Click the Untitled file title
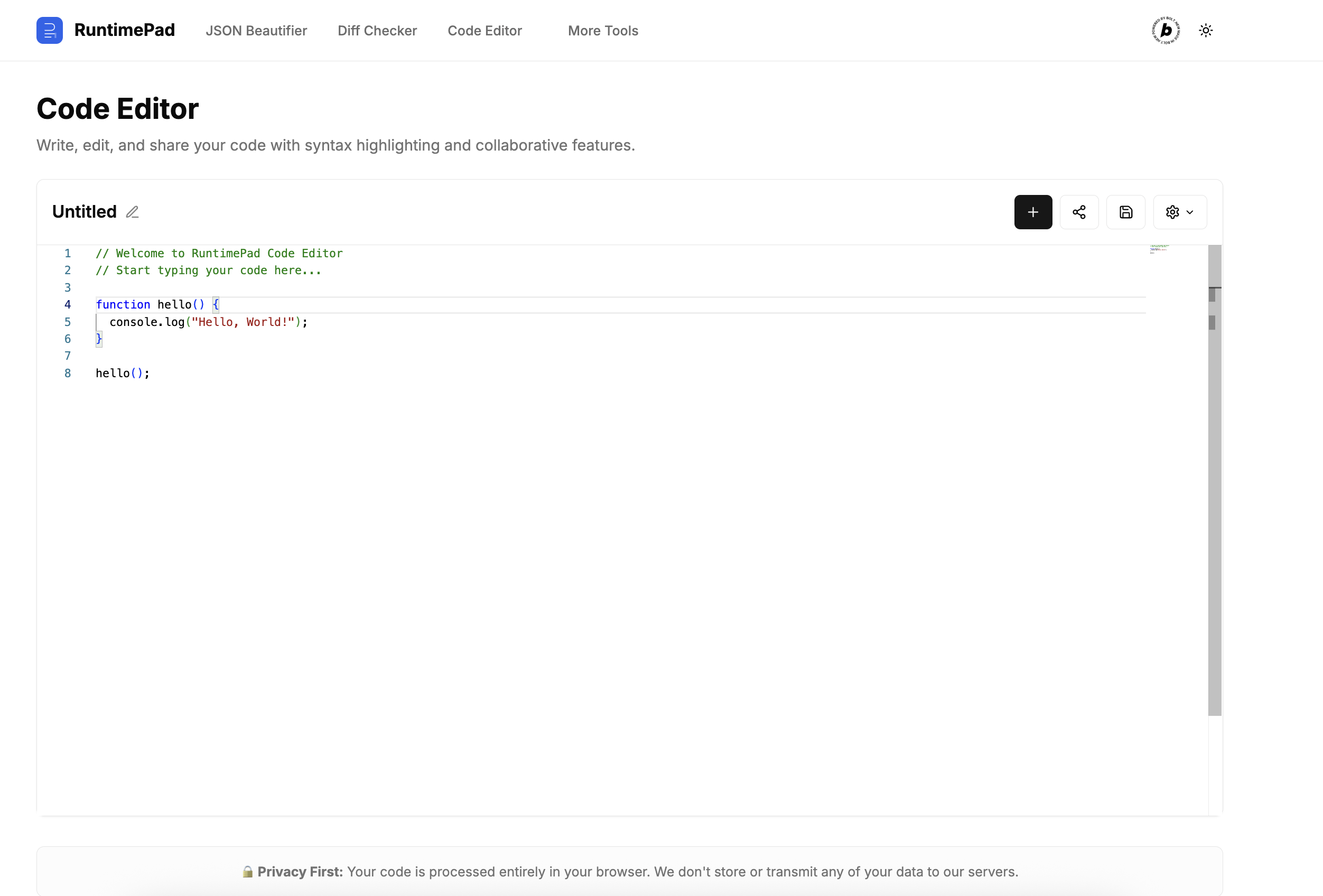Viewport: 1323px width, 896px height. coord(84,212)
